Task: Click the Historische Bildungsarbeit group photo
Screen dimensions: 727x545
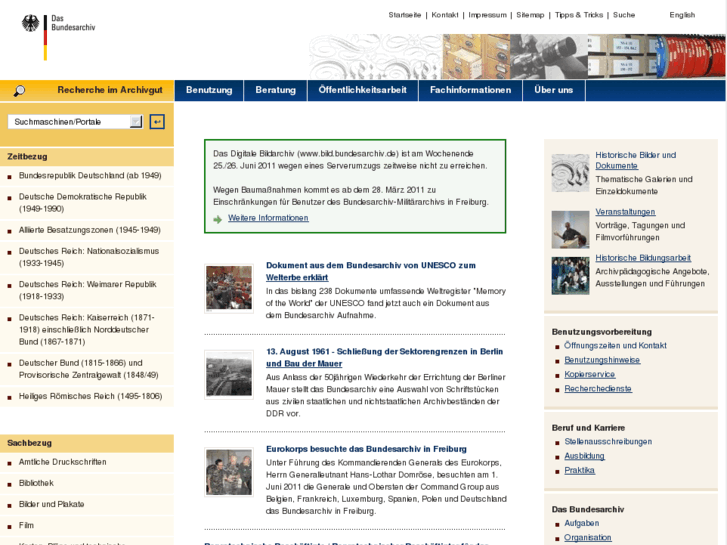Action: [570, 276]
